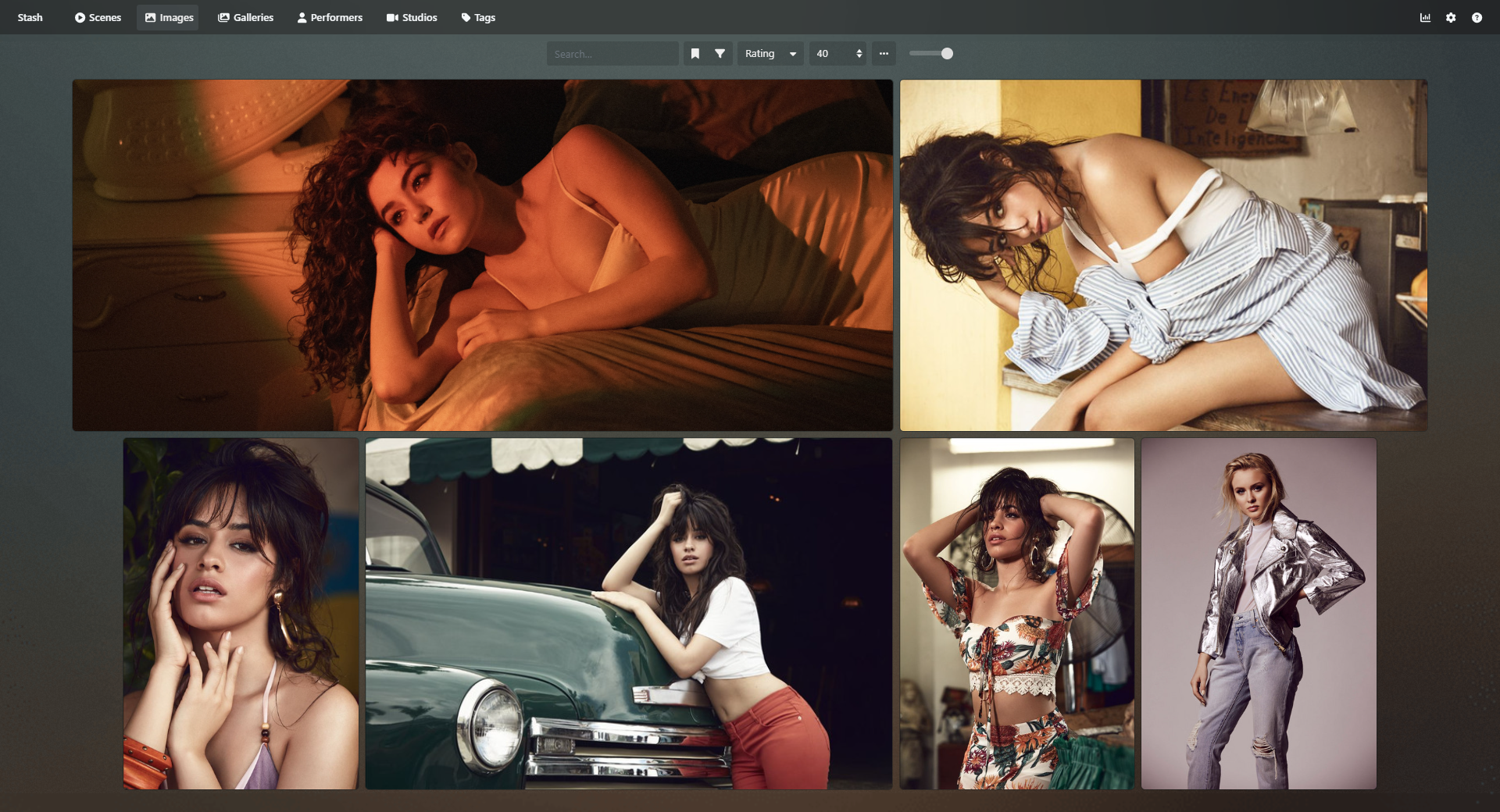Expand the Rating sort dropdown
This screenshot has height=812, width=1500.
click(770, 53)
